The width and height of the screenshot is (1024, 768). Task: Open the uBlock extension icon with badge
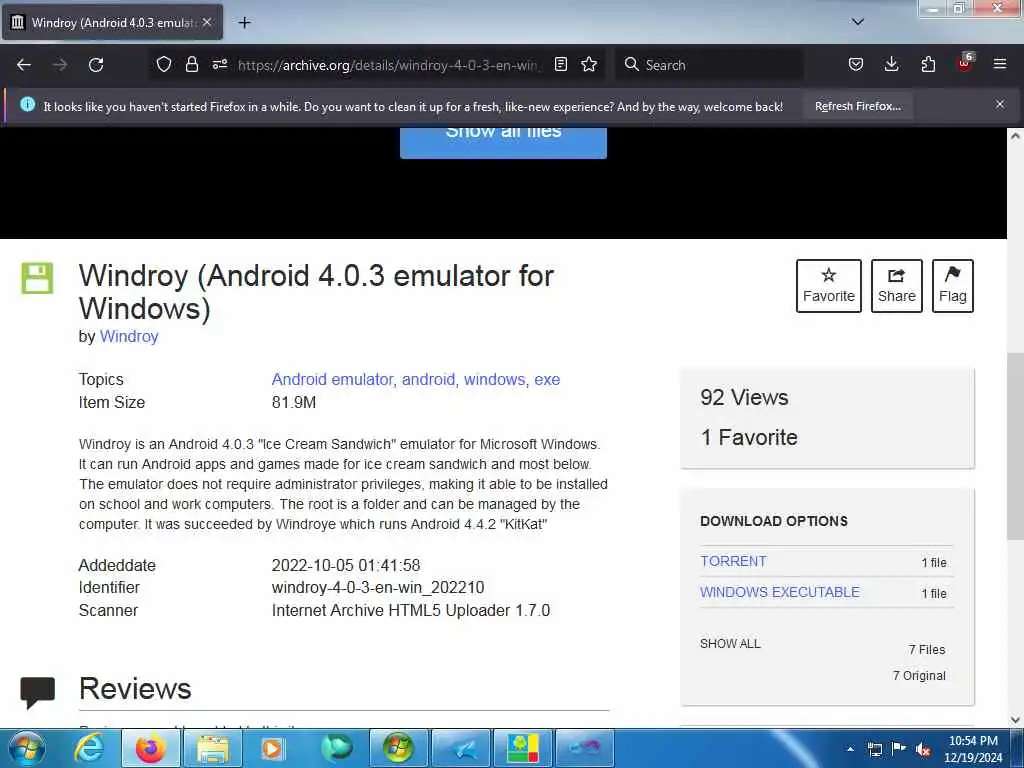[965, 63]
